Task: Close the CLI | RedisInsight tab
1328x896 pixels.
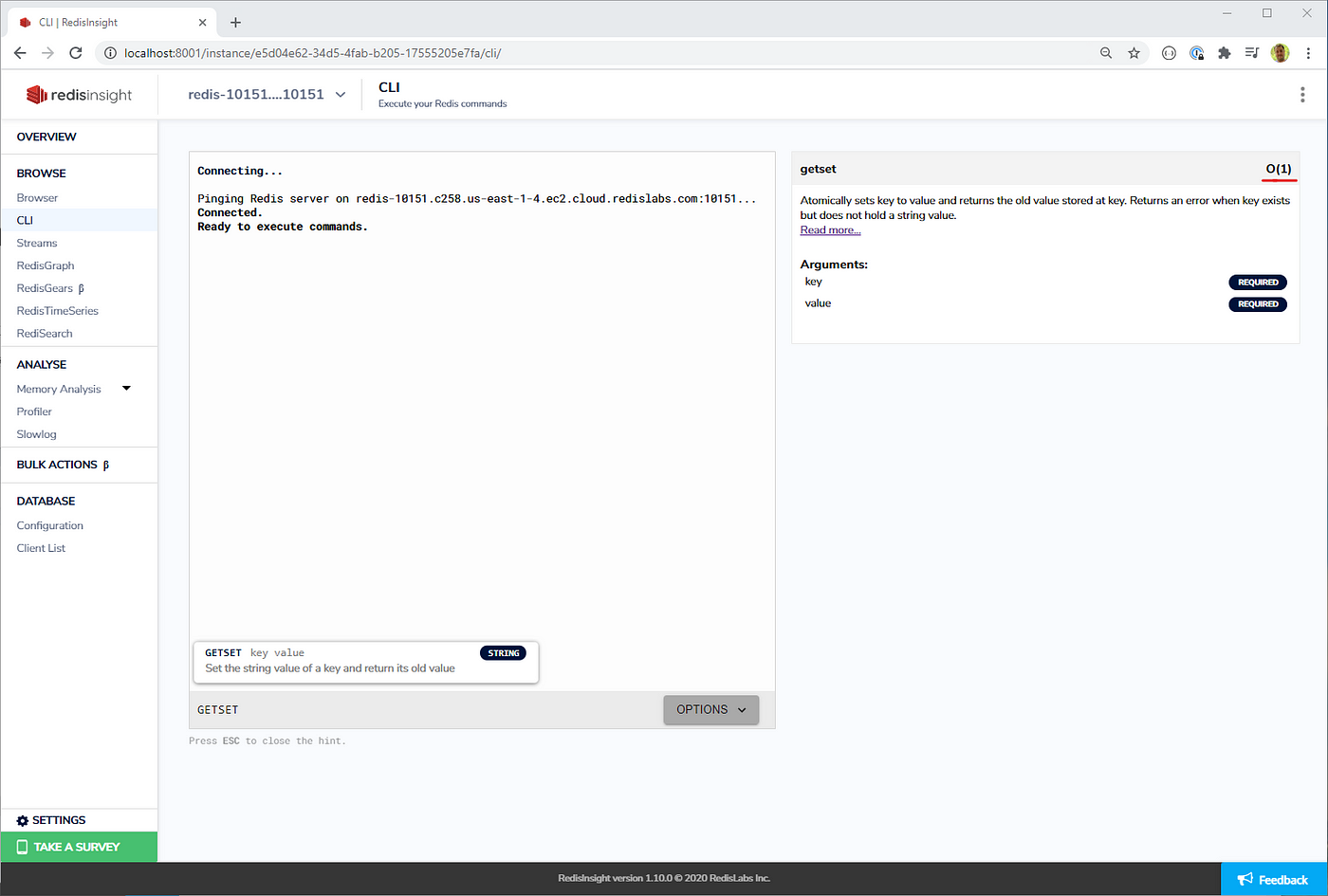Action: tap(202, 22)
